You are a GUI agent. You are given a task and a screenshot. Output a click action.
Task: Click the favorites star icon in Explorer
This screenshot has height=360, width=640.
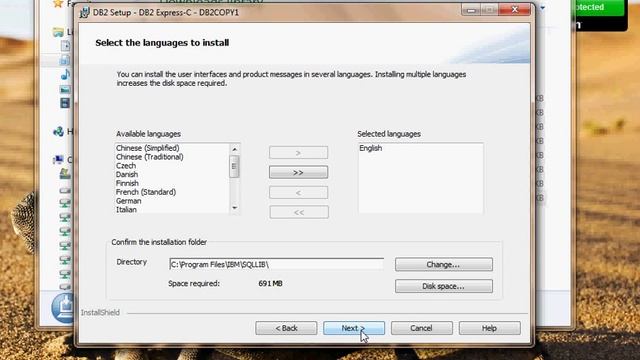[58, 4]
